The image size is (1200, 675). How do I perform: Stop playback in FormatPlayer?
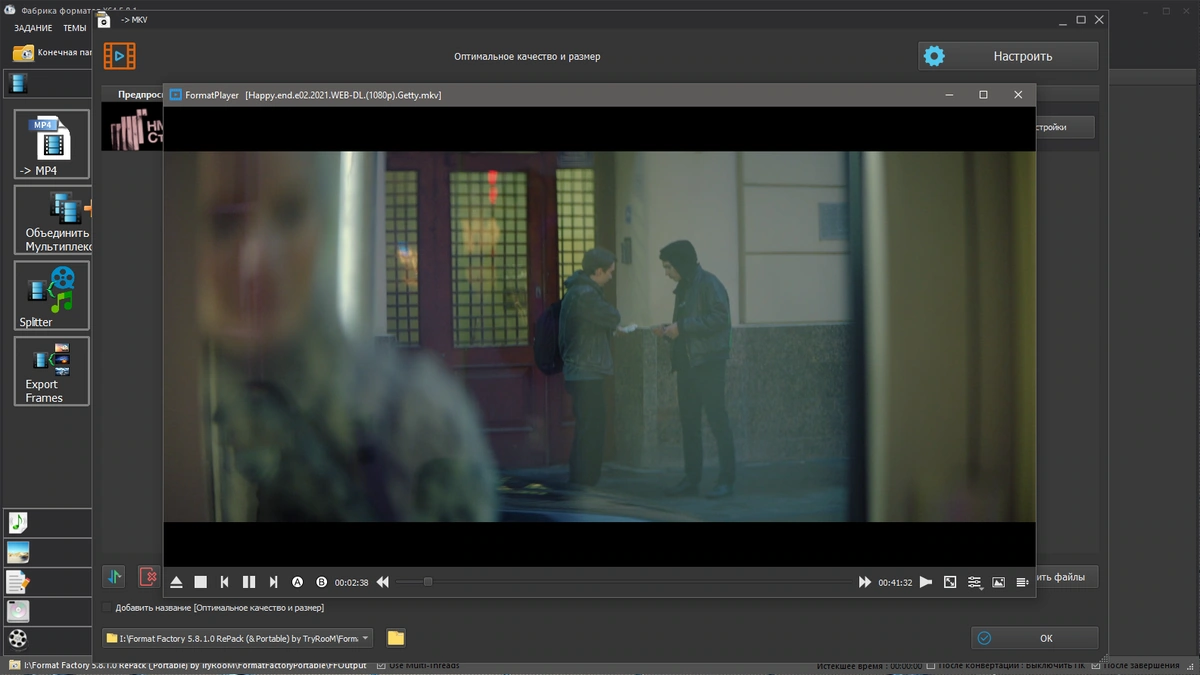click(200, 582)
